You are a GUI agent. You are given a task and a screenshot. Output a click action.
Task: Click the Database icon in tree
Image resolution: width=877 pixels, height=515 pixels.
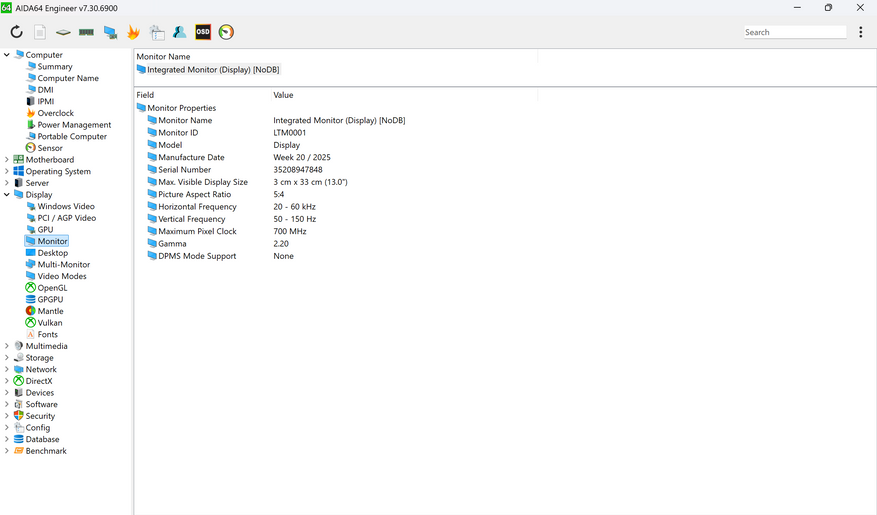click(x=18, y=440)
